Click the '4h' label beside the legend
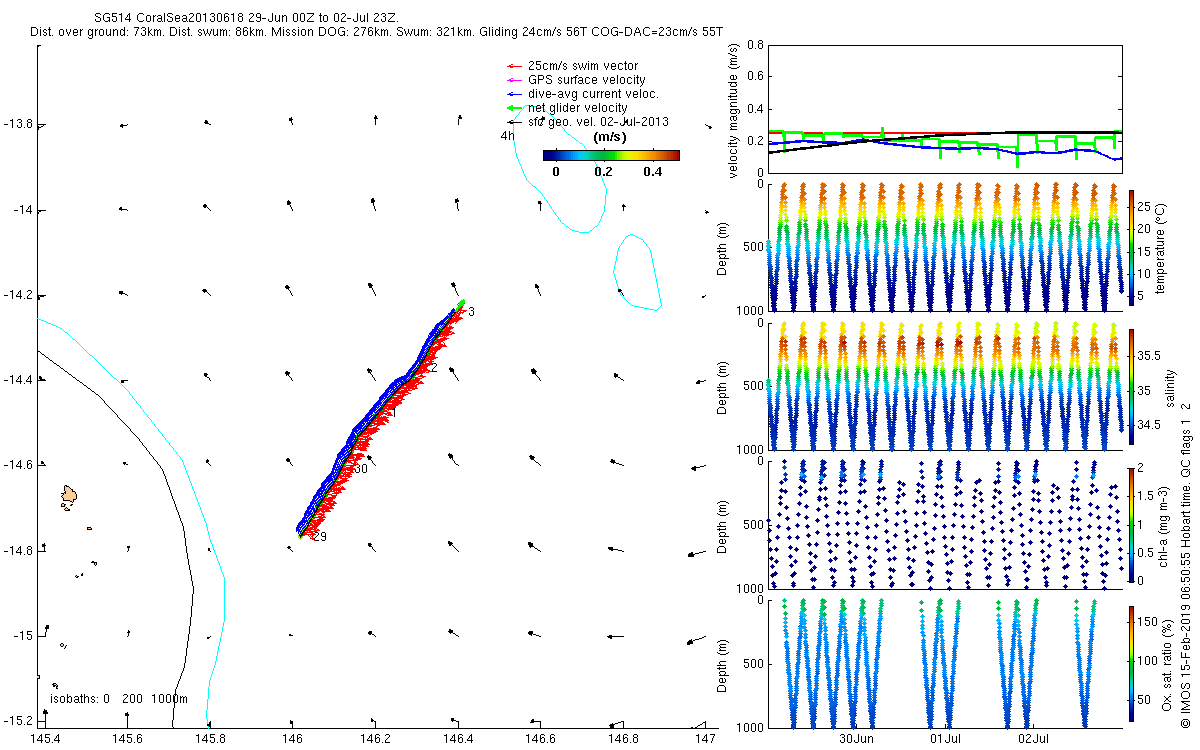Image resolution: width=1200 pixels, height=750 pixels. tap(508, 135)
